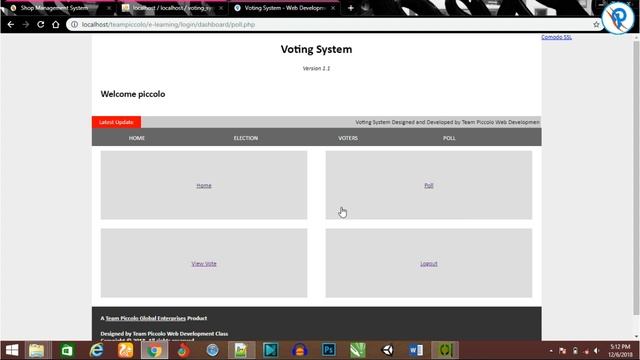Image resolution: width=640 pixels, height=360 pixels.
Task: Open the browser home page icon
Action: (56, 24)
